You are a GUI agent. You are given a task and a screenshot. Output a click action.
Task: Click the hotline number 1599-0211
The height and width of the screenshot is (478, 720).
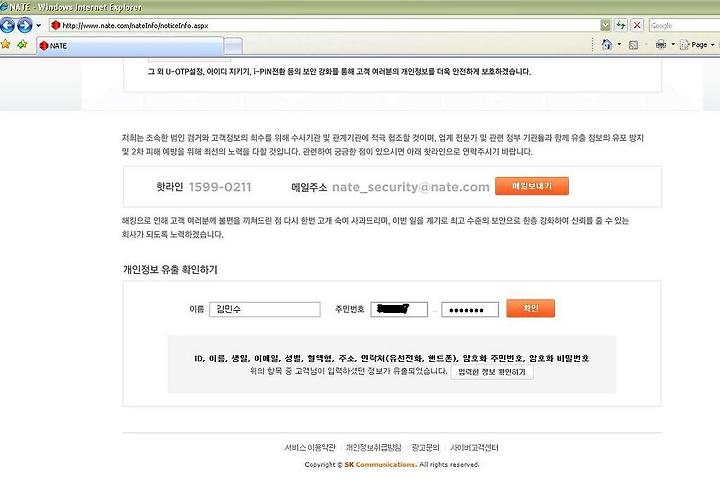[220, 187]
